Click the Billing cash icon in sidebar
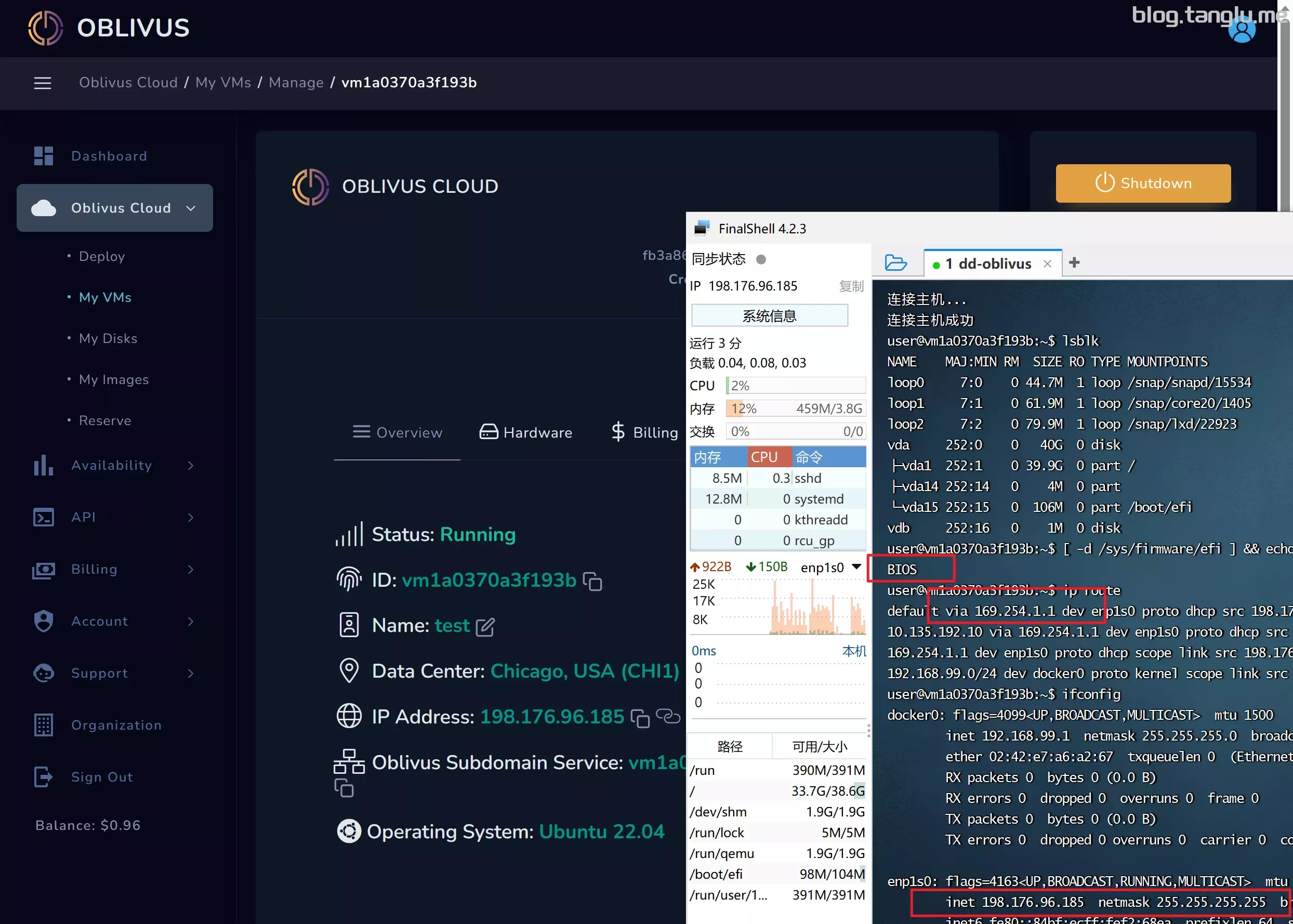 pyautogui.click(x=43, y=570)
